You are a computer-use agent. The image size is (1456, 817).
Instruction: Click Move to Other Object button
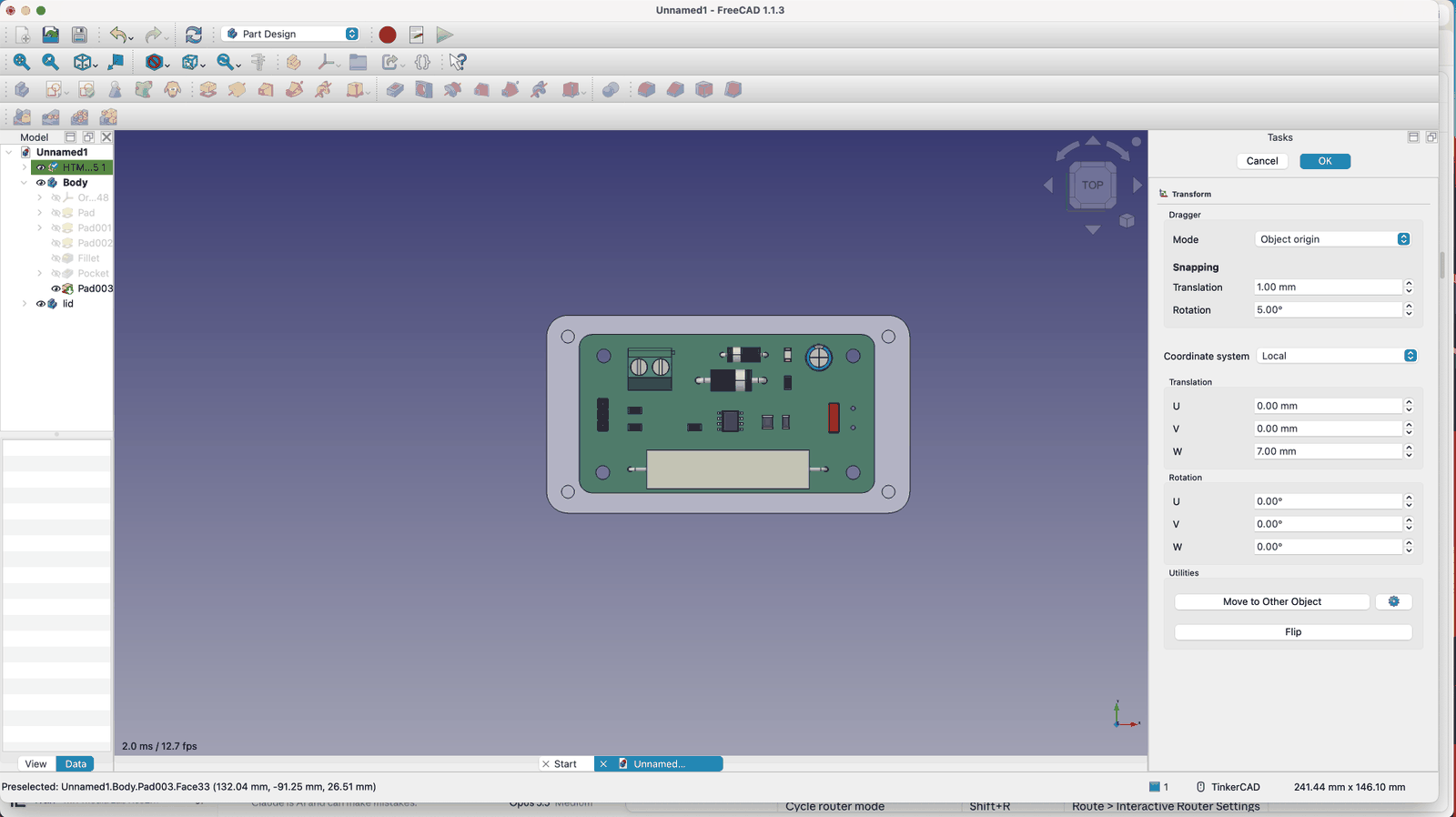[1272, 601]
